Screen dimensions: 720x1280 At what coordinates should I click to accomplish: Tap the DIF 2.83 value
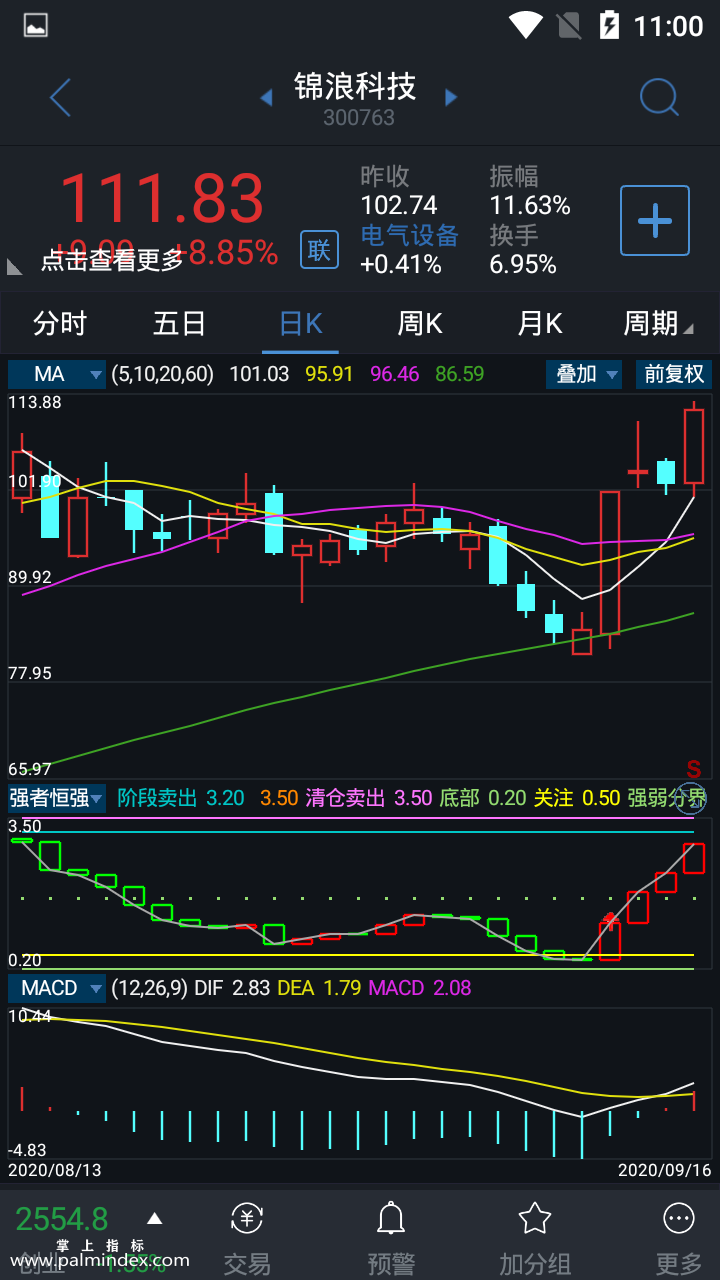pos(232,988)
